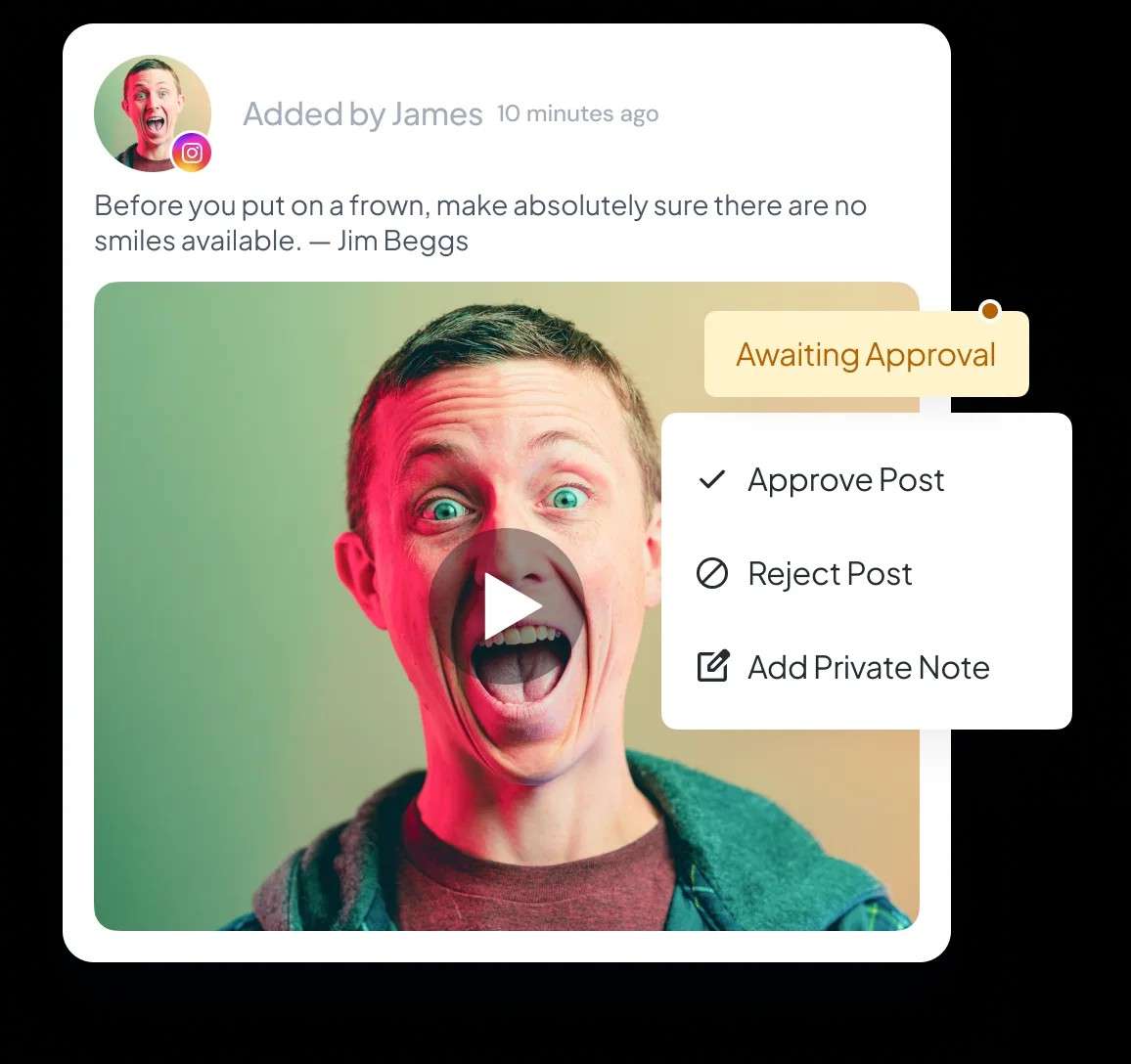Click the circle-slash icon beside Reject Post
The image size is (1131, 1064).
(x=712, y=574)
